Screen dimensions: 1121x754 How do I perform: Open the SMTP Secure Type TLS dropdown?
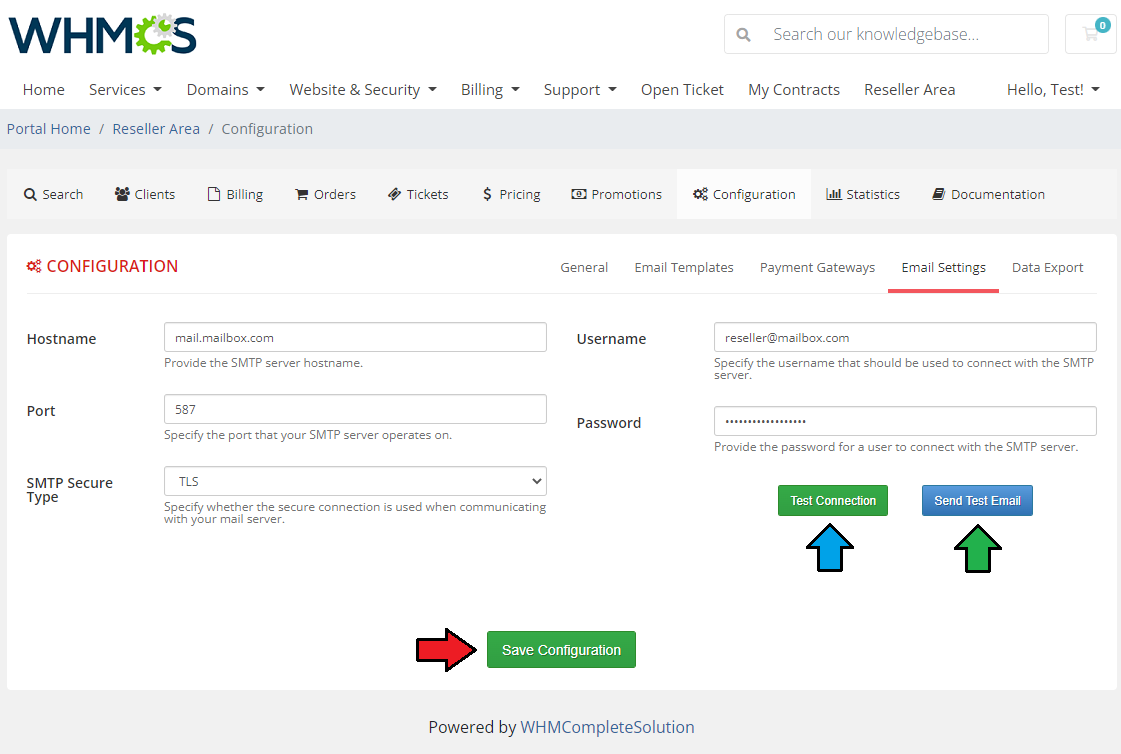click(355, 481)
